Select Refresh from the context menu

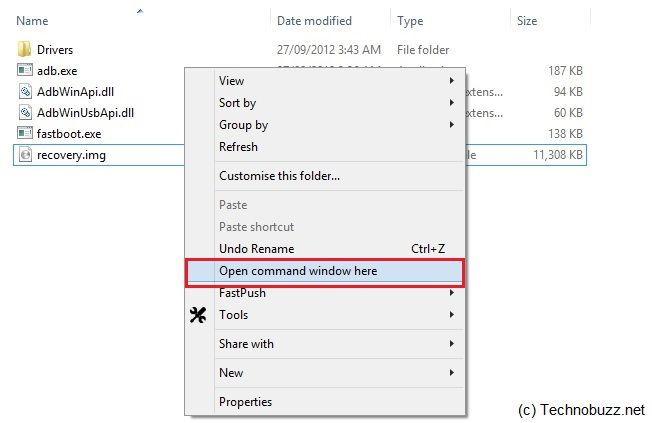[238, 147]
